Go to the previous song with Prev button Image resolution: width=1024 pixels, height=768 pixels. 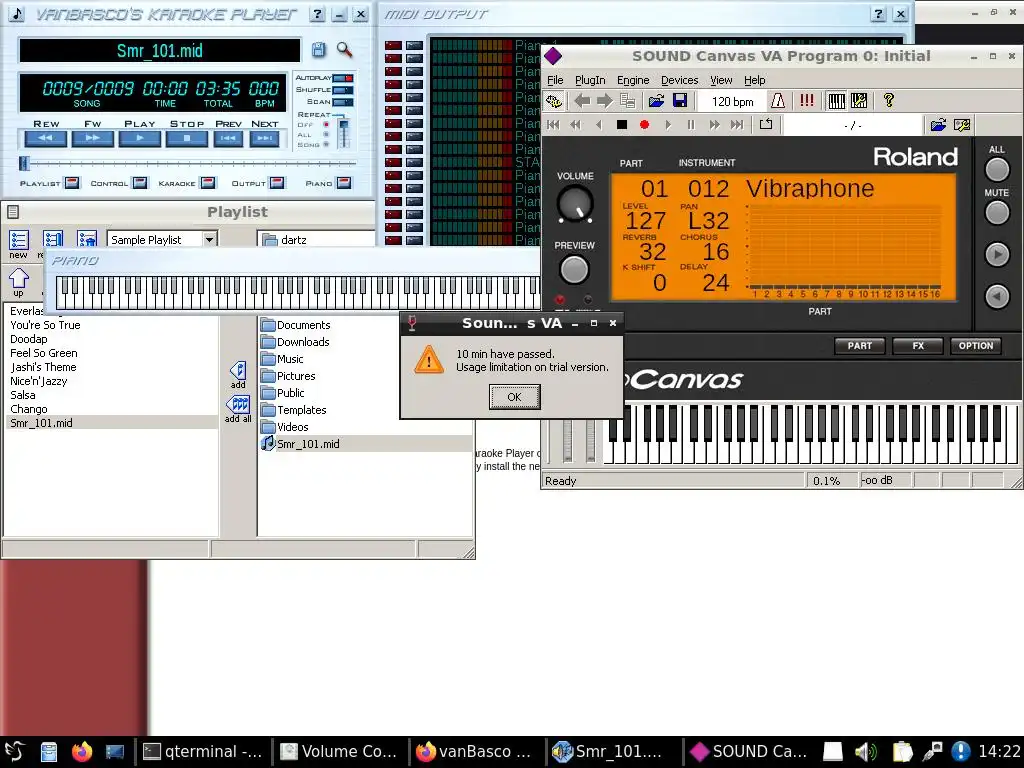pos(228,138)
